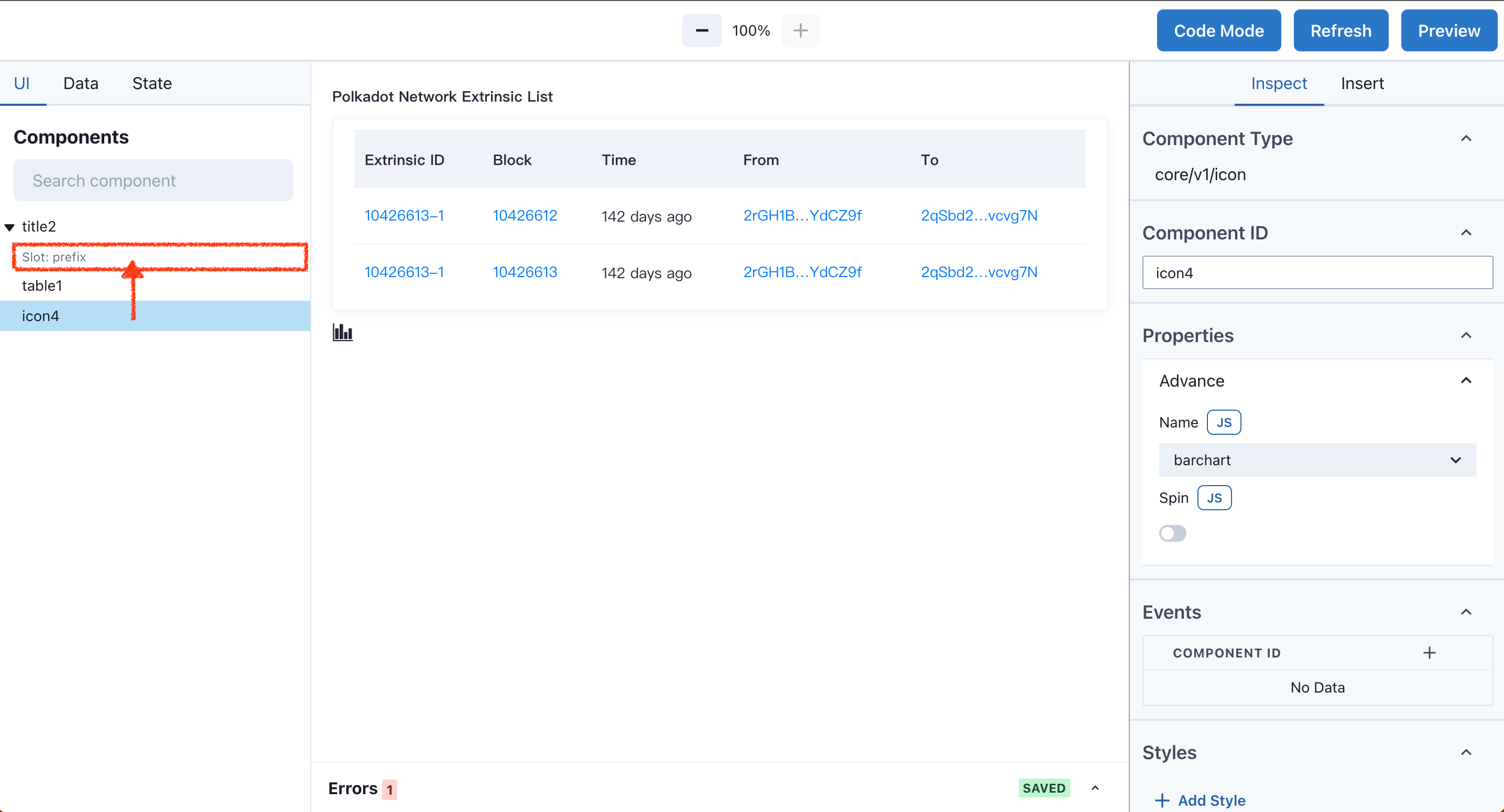Collapse the Component Type section

(1466, 138)
